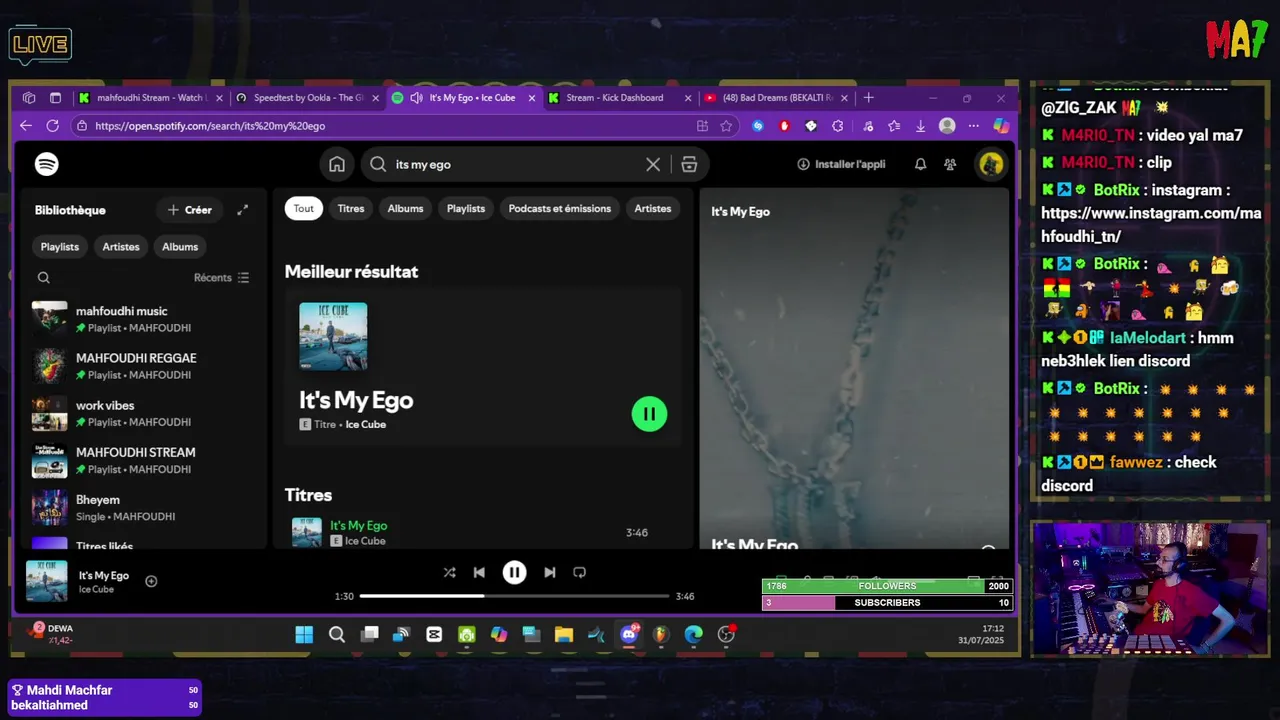
Task: Select Podcasts et émissions filter
Action: pos(560,208)
